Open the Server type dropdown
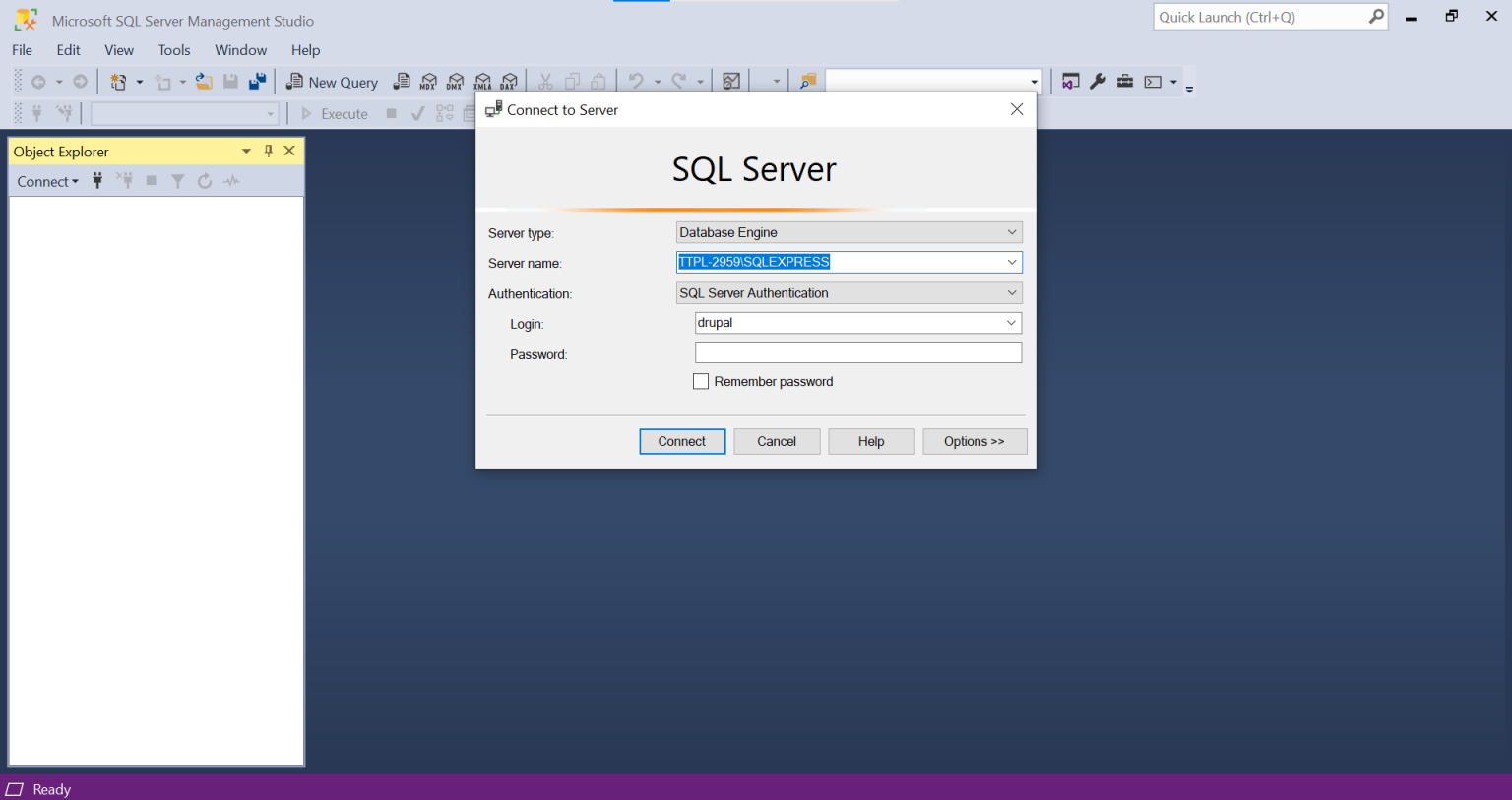The width and height of the screenshot is (1512, 800). [x=1011, y=232]
